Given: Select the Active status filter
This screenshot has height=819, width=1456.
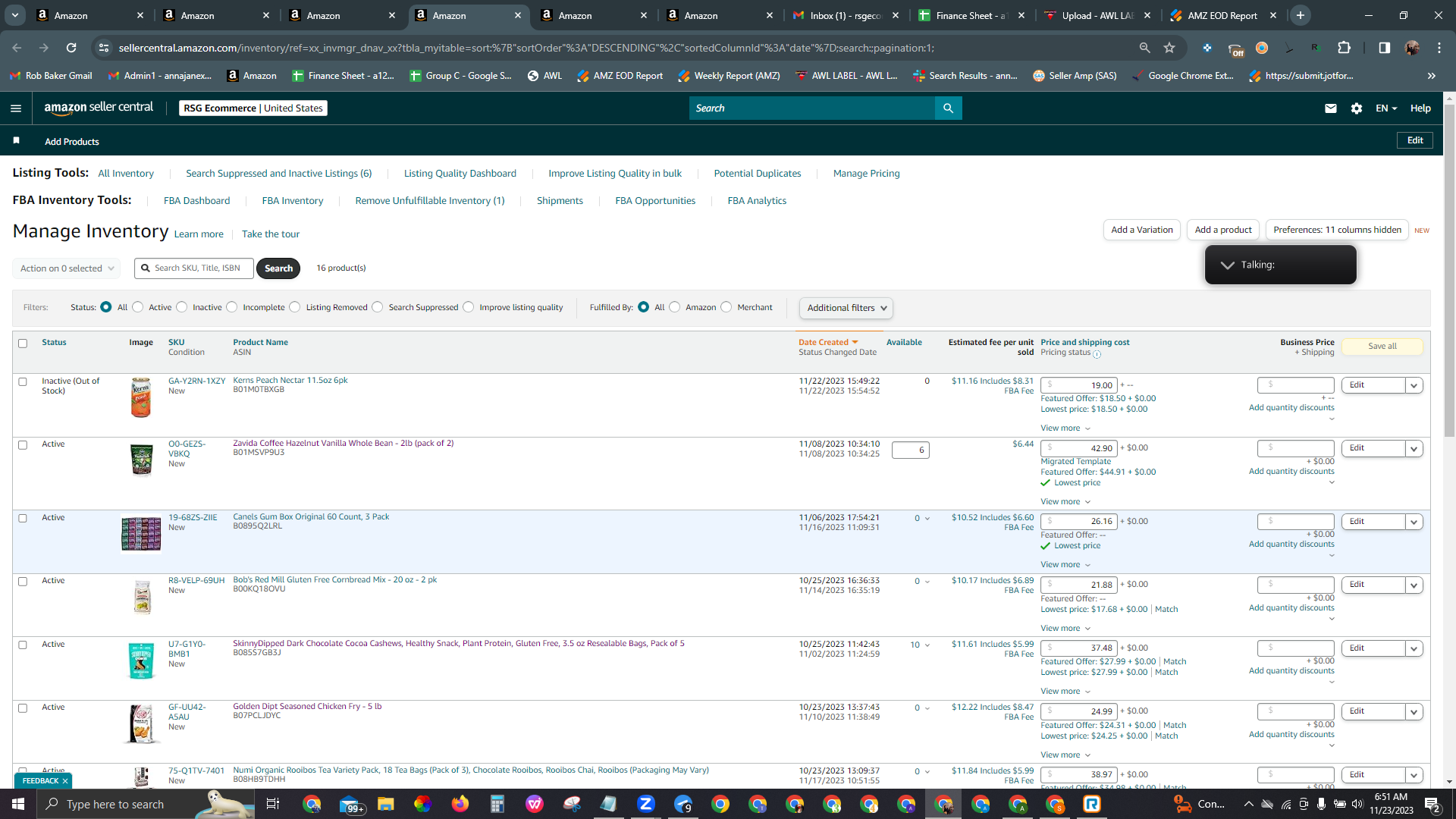Looking at the screenshot, I should tap(138, 307).
